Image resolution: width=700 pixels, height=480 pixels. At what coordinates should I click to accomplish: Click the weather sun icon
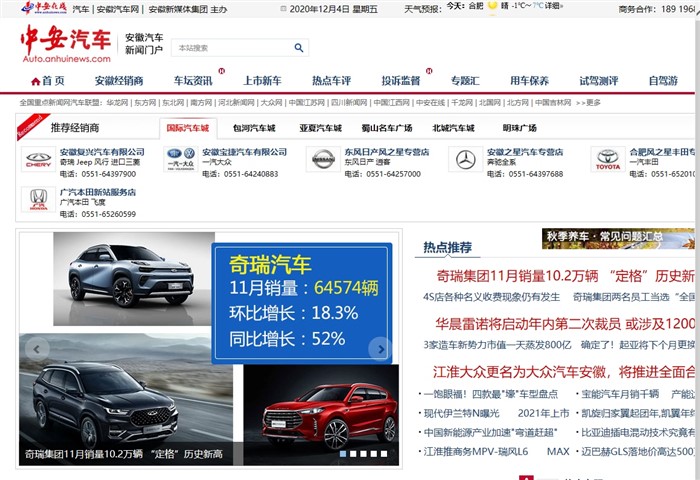492,6
